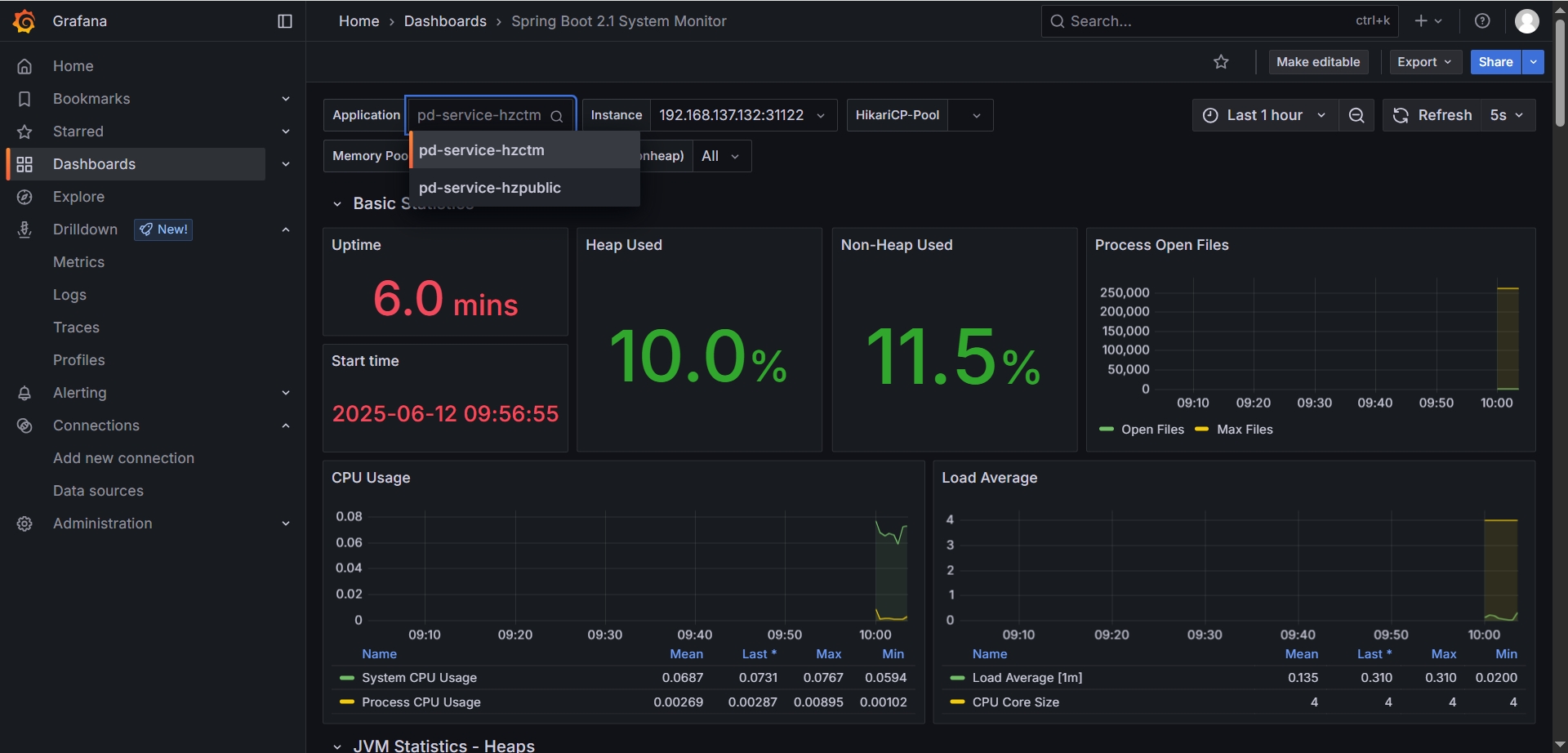
Task: Click the Share button
Action: (x=1494, y=62)
